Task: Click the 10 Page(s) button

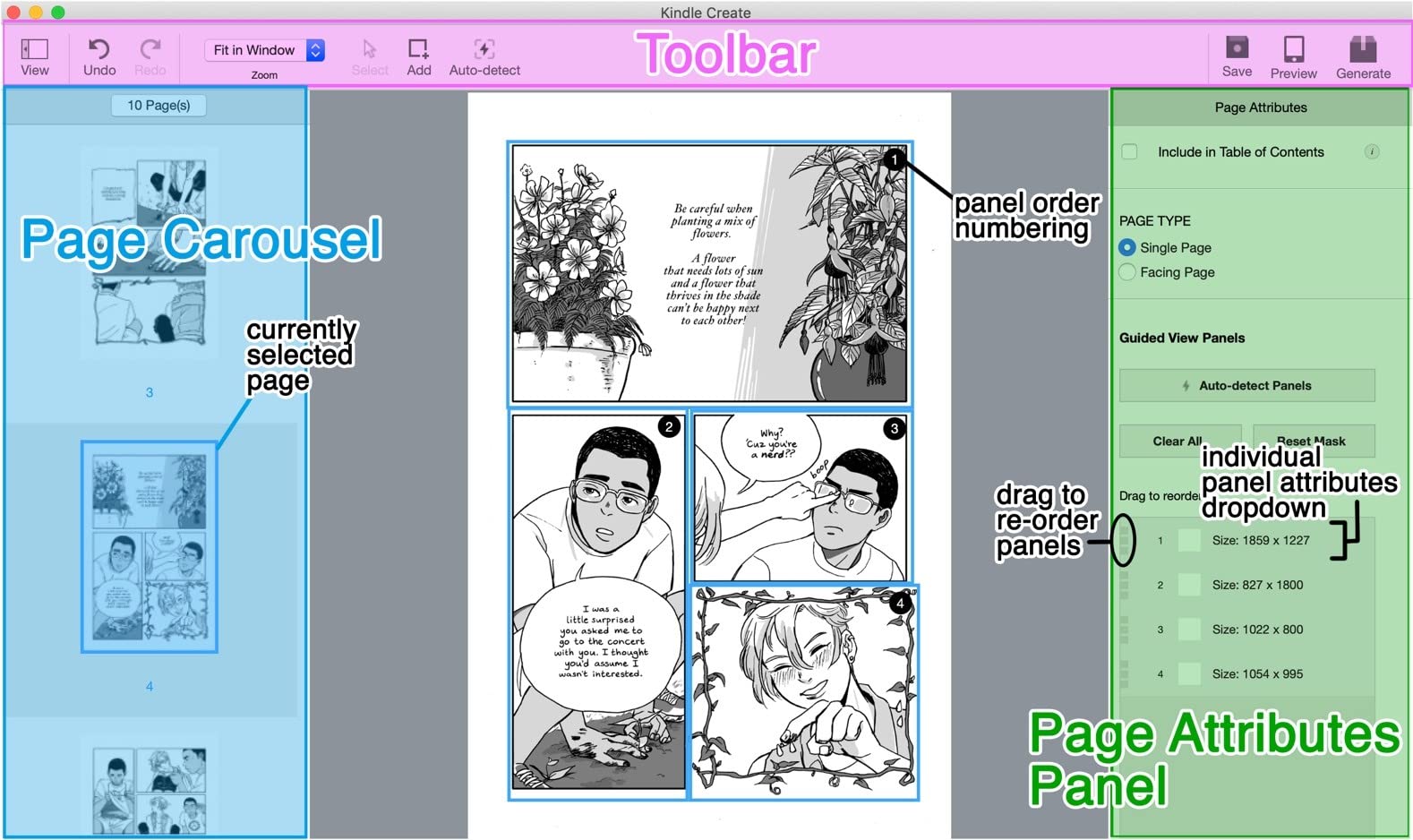Action: pyautogui.click(x=158, y=106)
